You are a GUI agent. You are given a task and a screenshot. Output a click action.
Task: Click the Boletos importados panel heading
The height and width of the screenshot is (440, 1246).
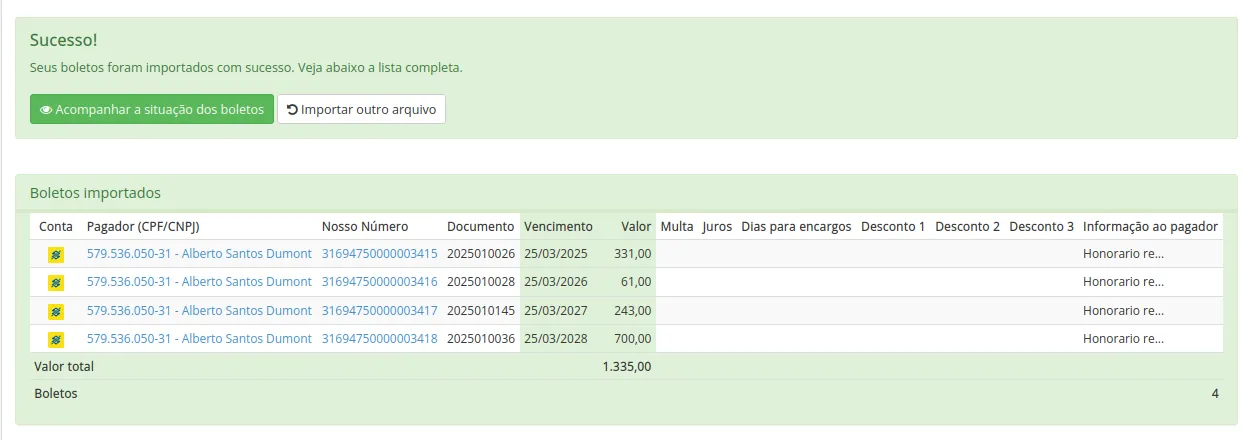coord(95,193)
